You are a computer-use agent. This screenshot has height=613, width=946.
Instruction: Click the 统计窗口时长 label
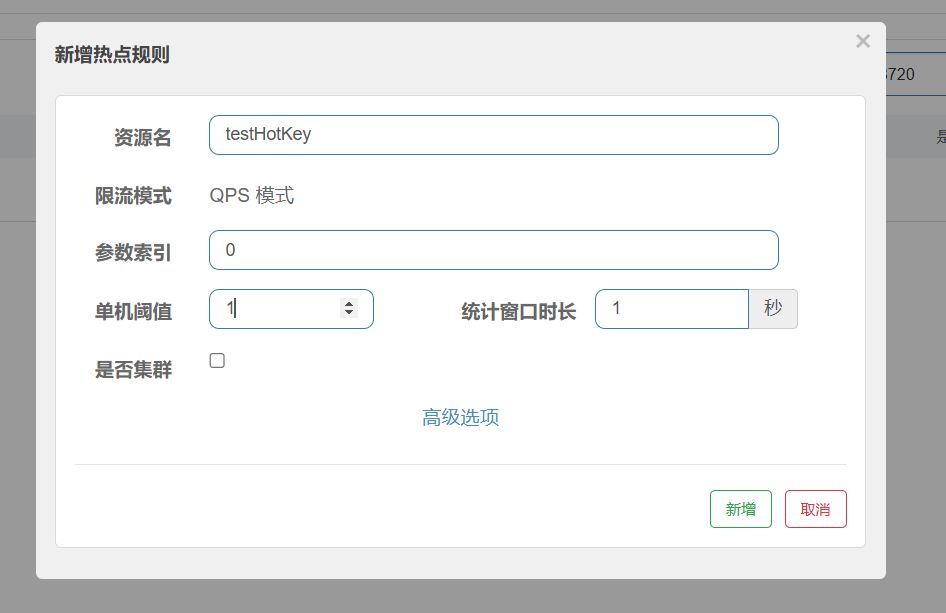518,312
